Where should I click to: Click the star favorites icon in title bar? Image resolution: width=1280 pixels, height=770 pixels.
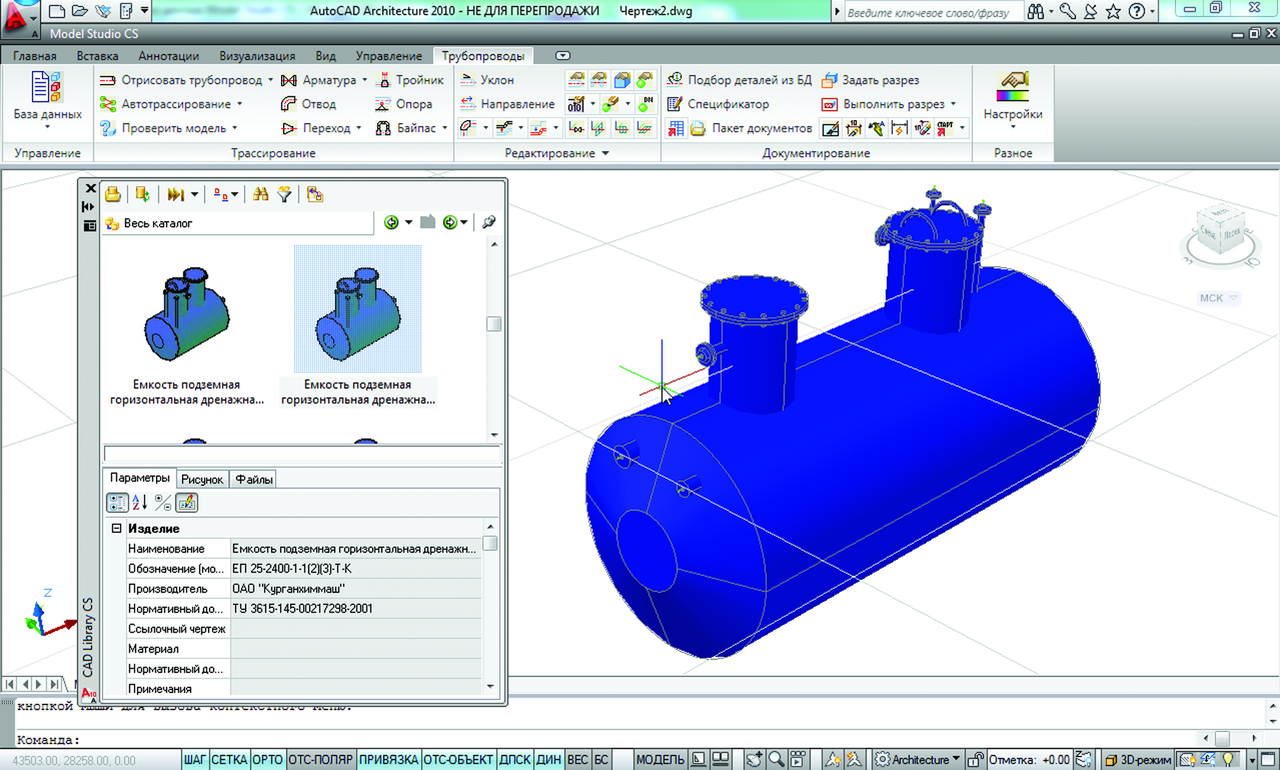(1115, 12)
